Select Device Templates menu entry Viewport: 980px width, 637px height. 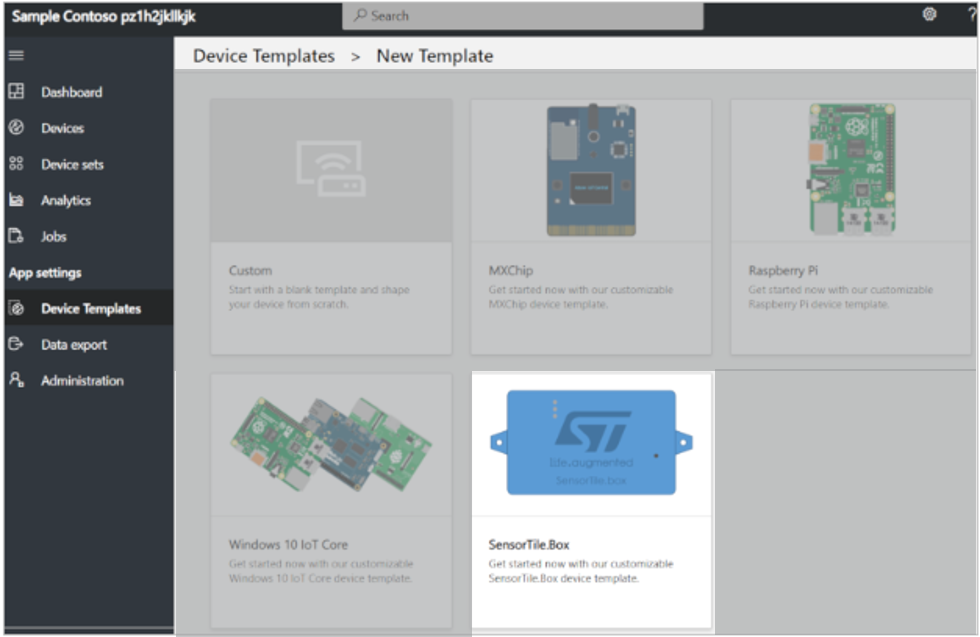89,308
